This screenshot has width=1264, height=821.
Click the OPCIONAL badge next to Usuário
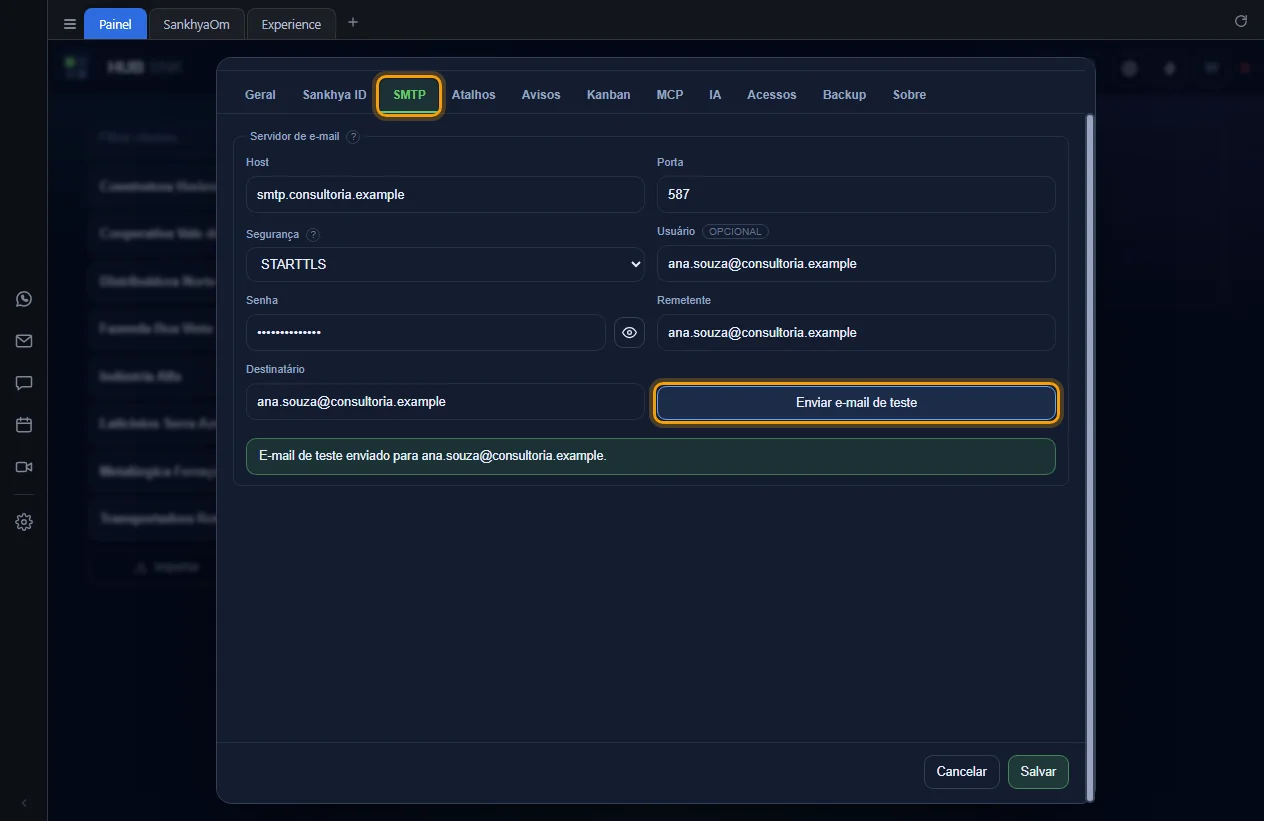pos(735,231)
